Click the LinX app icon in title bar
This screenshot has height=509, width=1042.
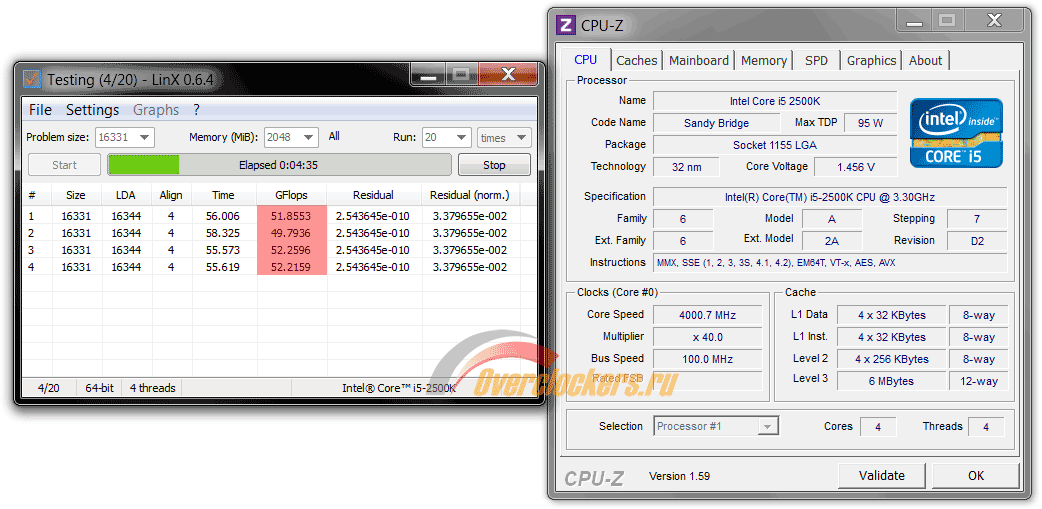(x=31, y=80)
